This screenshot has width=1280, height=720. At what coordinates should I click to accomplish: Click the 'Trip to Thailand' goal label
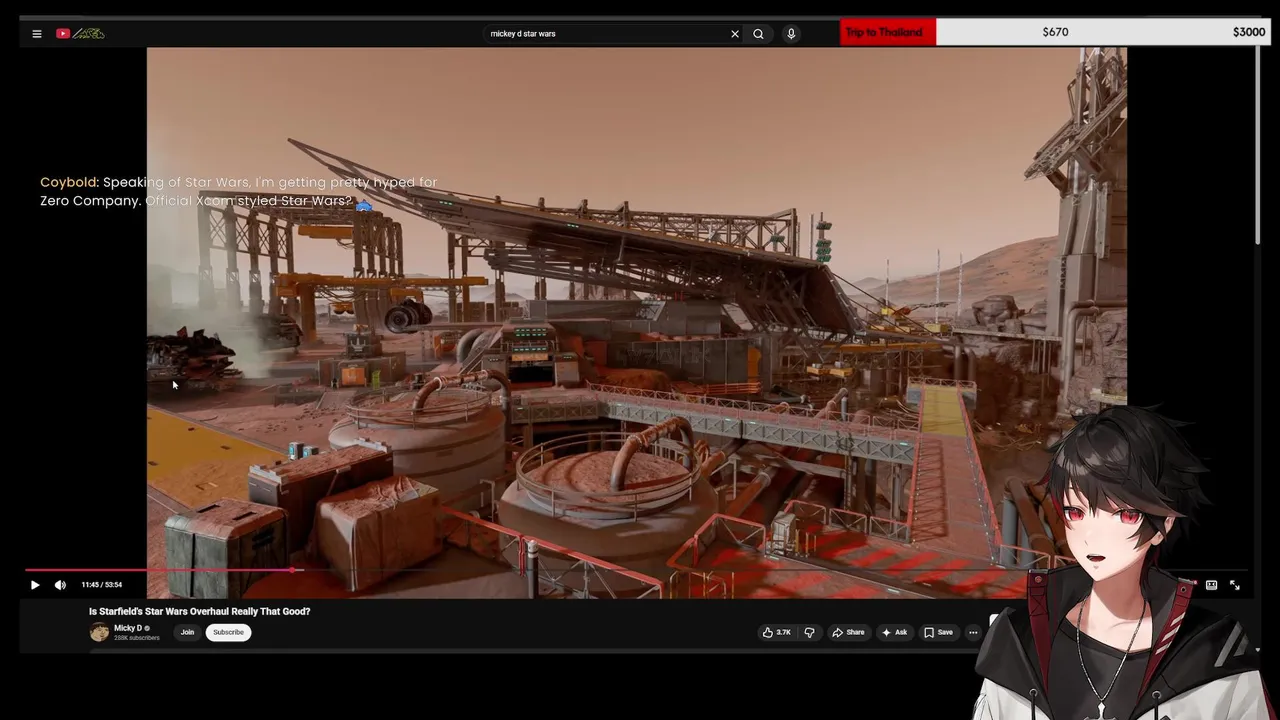coord(884,32)
